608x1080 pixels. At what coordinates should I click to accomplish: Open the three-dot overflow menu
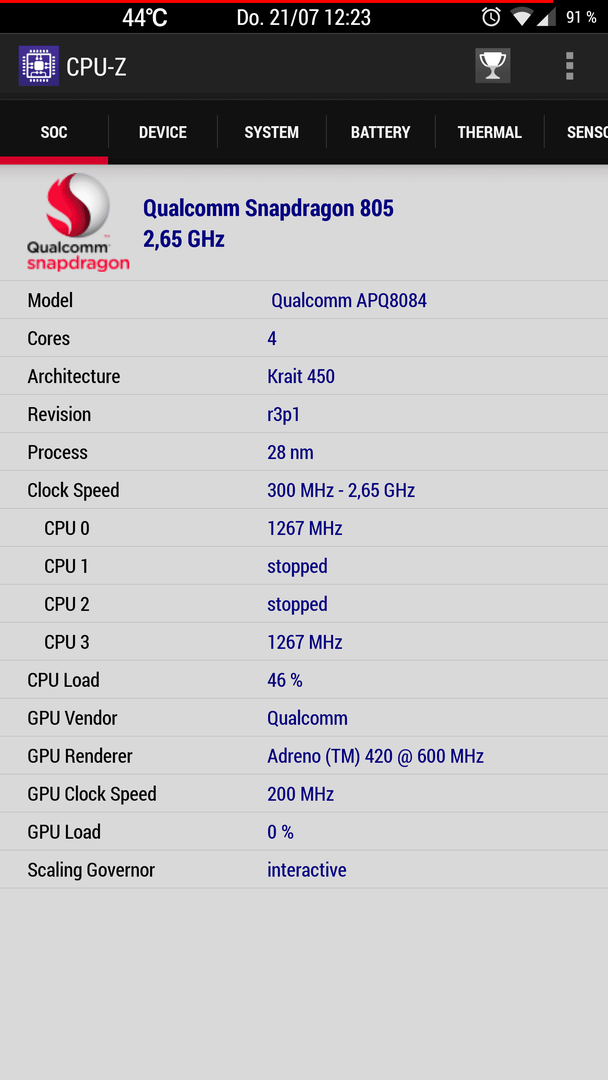click(569, 66)
